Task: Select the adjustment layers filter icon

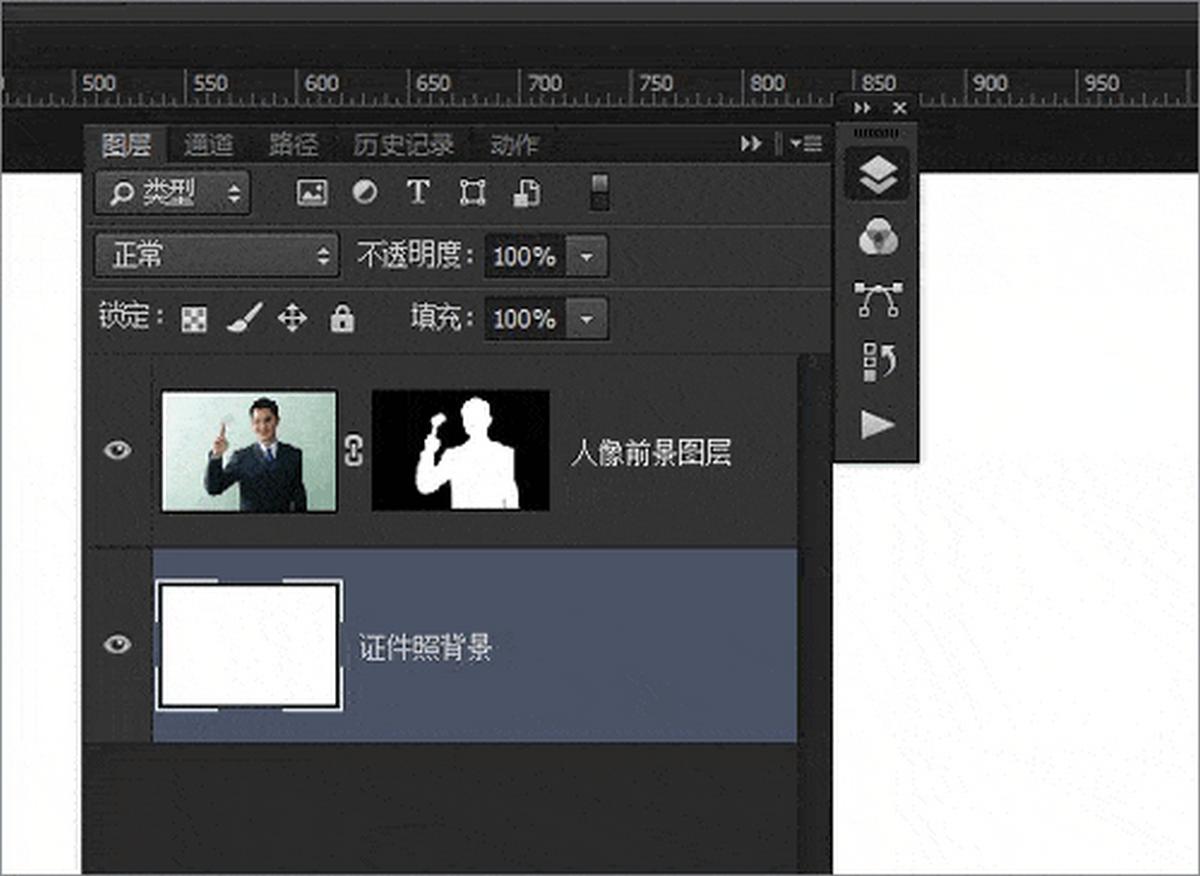Action: pos(364,193)
